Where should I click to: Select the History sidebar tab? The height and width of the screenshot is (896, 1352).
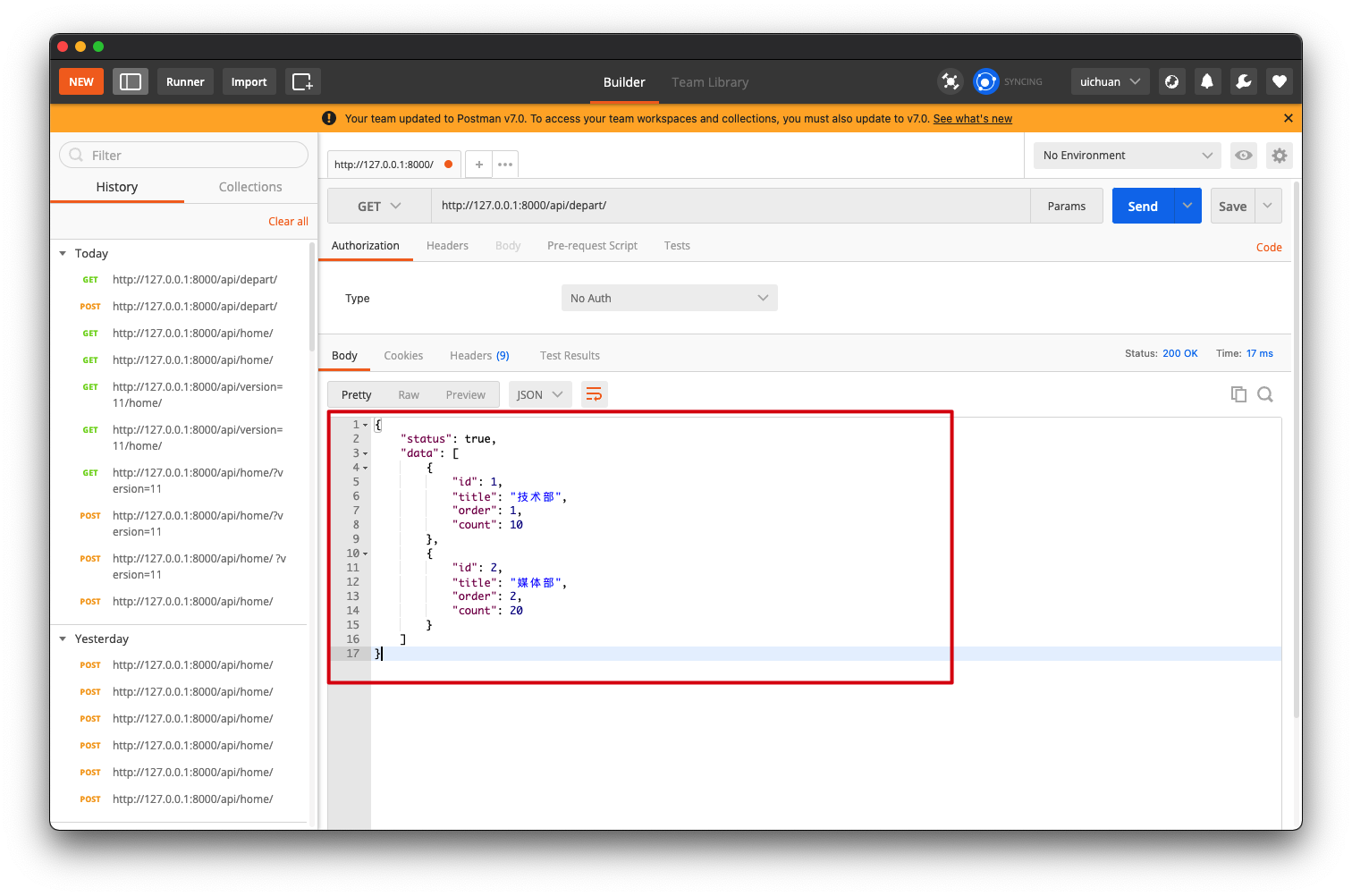tap(117, 187)
